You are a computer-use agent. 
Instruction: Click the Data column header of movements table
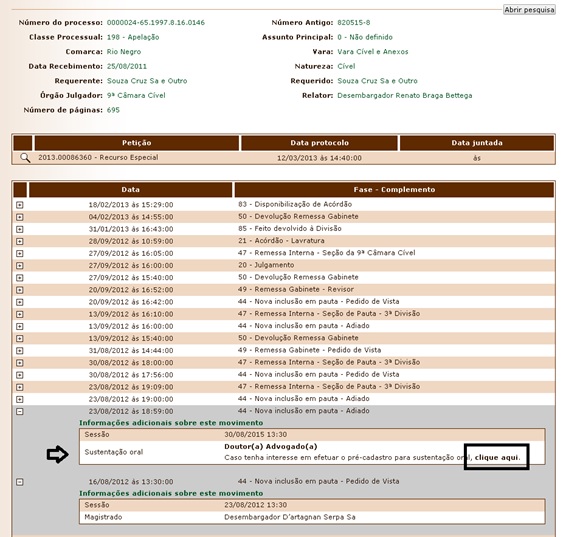130,190
